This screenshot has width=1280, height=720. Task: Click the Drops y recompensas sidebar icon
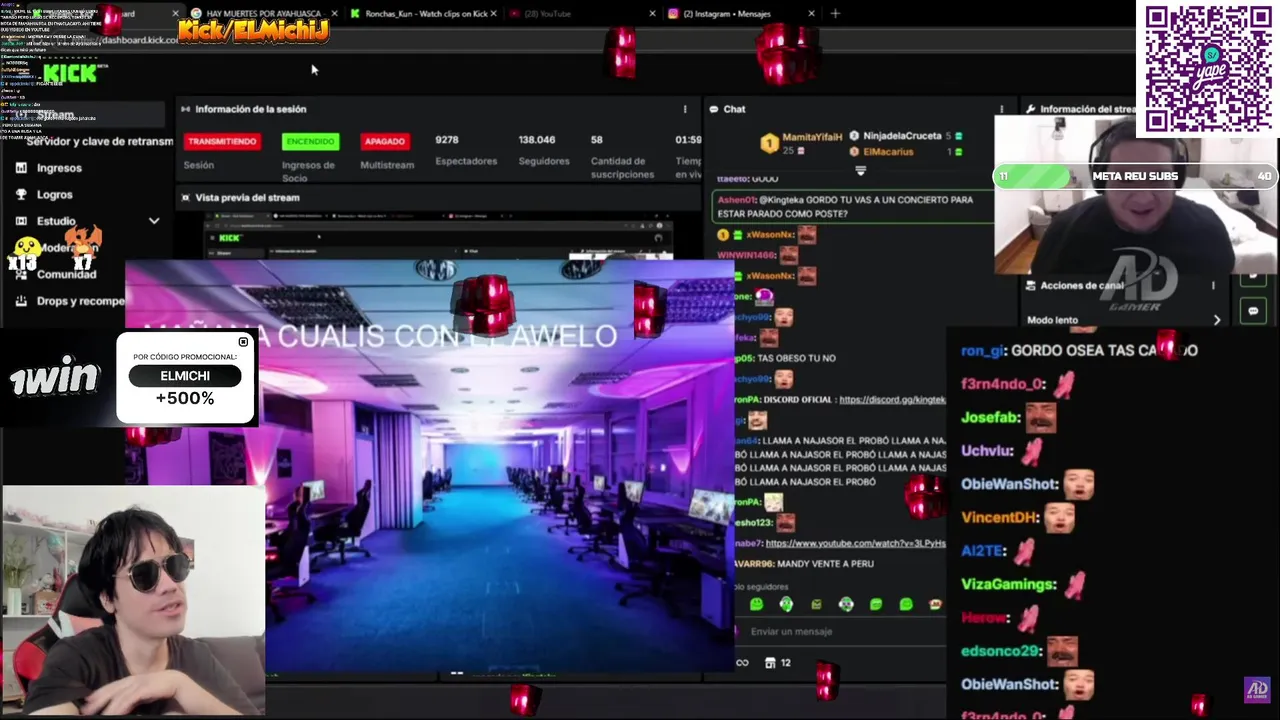21,300
